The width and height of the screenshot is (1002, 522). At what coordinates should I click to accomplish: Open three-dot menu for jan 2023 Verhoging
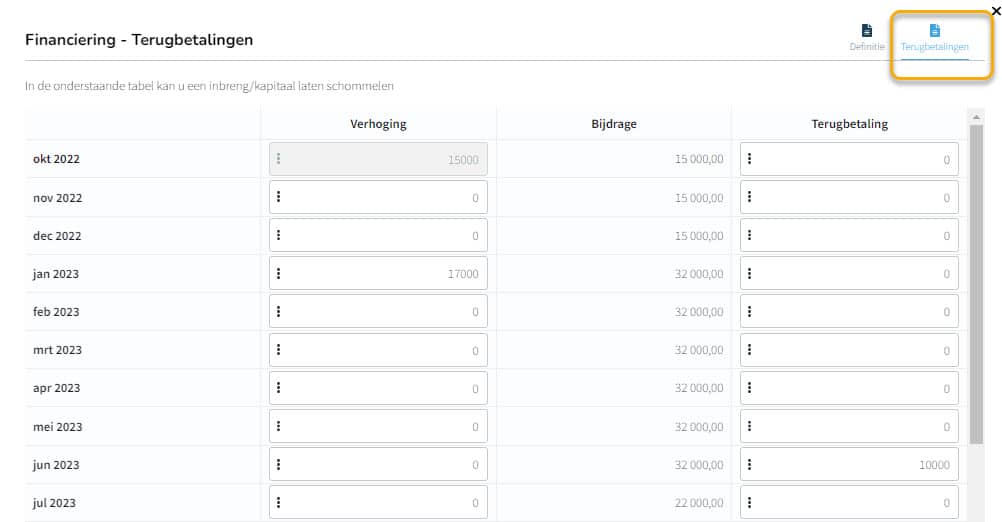pyautogui.click(x=279, y=273)
